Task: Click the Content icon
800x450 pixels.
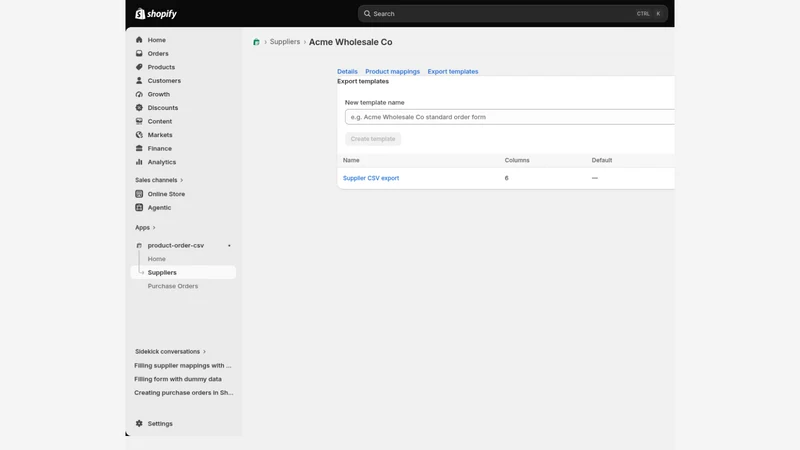Action: (139, 121)
